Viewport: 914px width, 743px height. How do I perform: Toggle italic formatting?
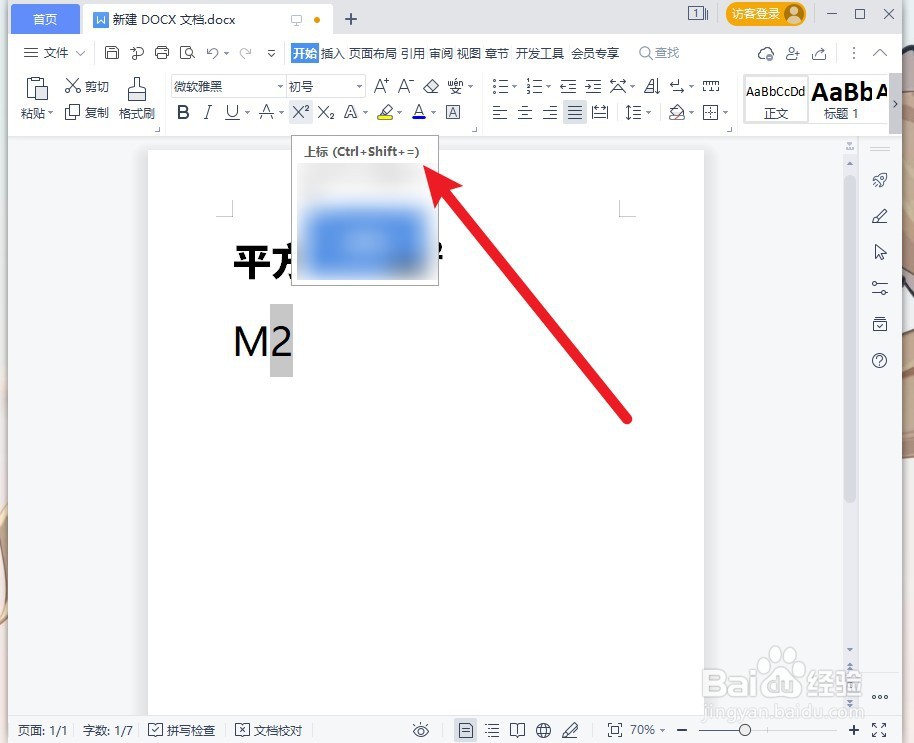(x=206, y=112)
